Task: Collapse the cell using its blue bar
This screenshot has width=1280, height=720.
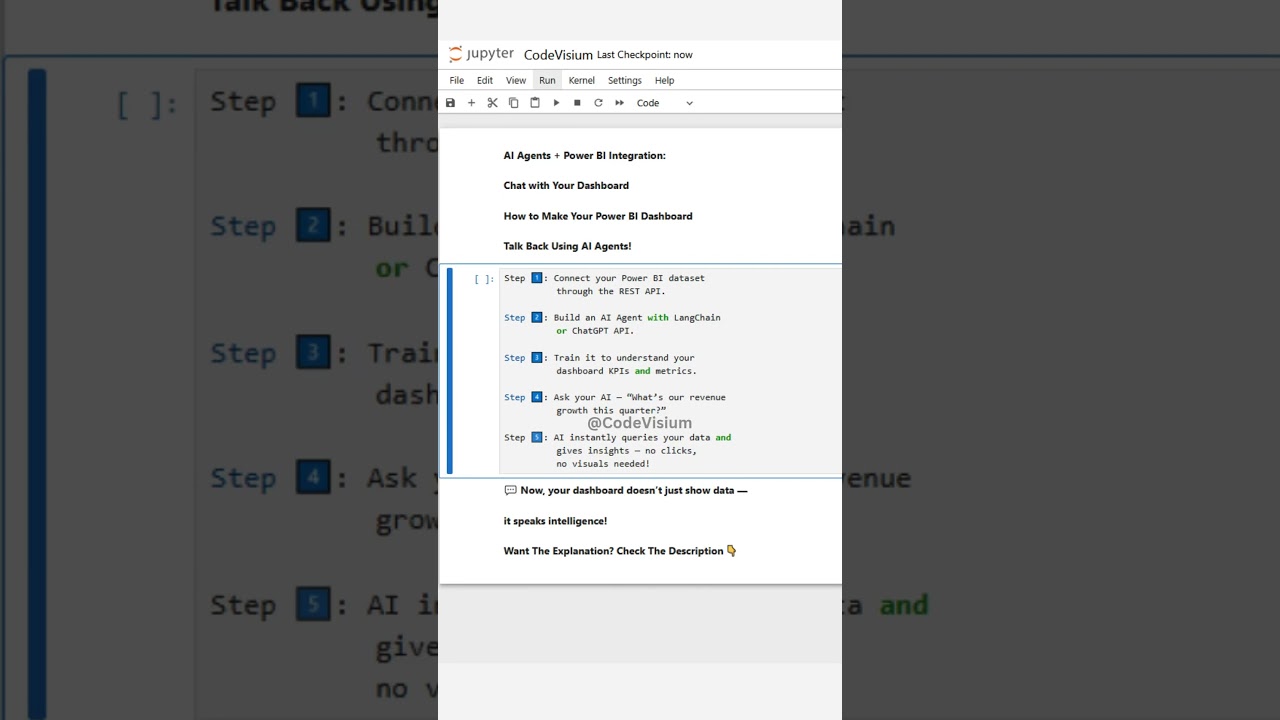Action: (449, 371)
